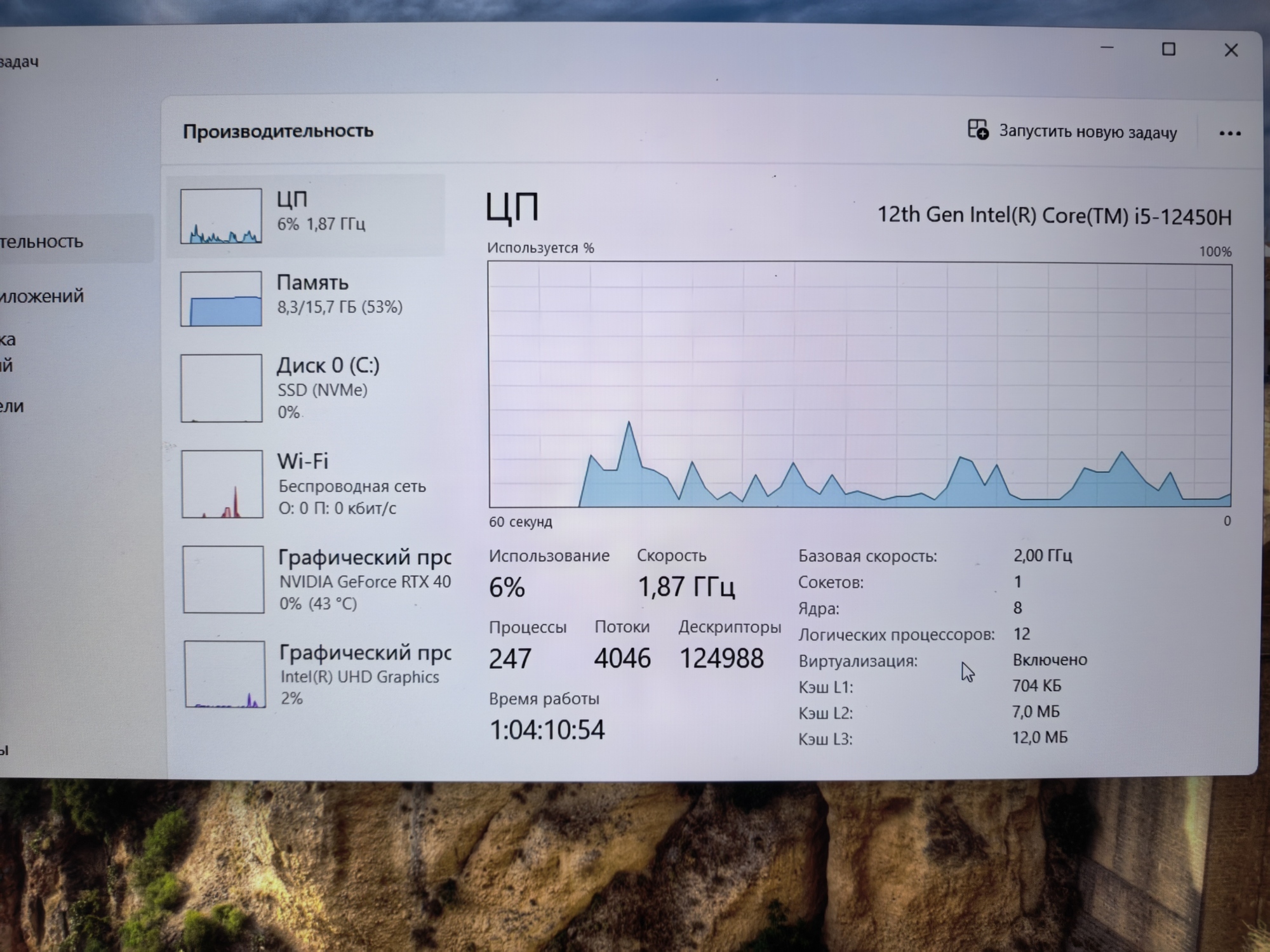Screen dimensions: 1270x952
Task: Select the ЦП performance item
Action: pyautogui.click(x=306, y=216)
